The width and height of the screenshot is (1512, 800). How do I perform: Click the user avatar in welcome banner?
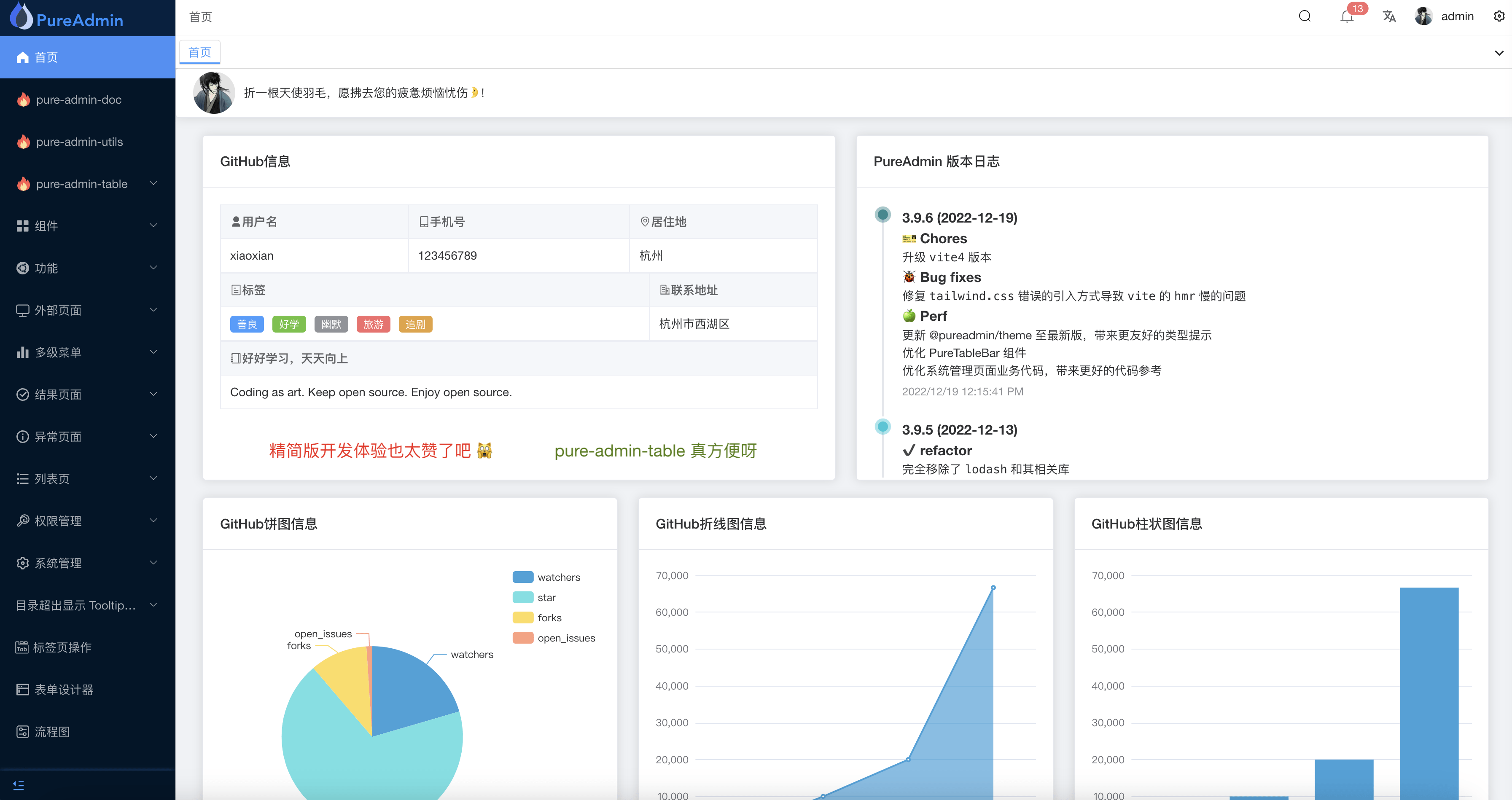point(214,93)
